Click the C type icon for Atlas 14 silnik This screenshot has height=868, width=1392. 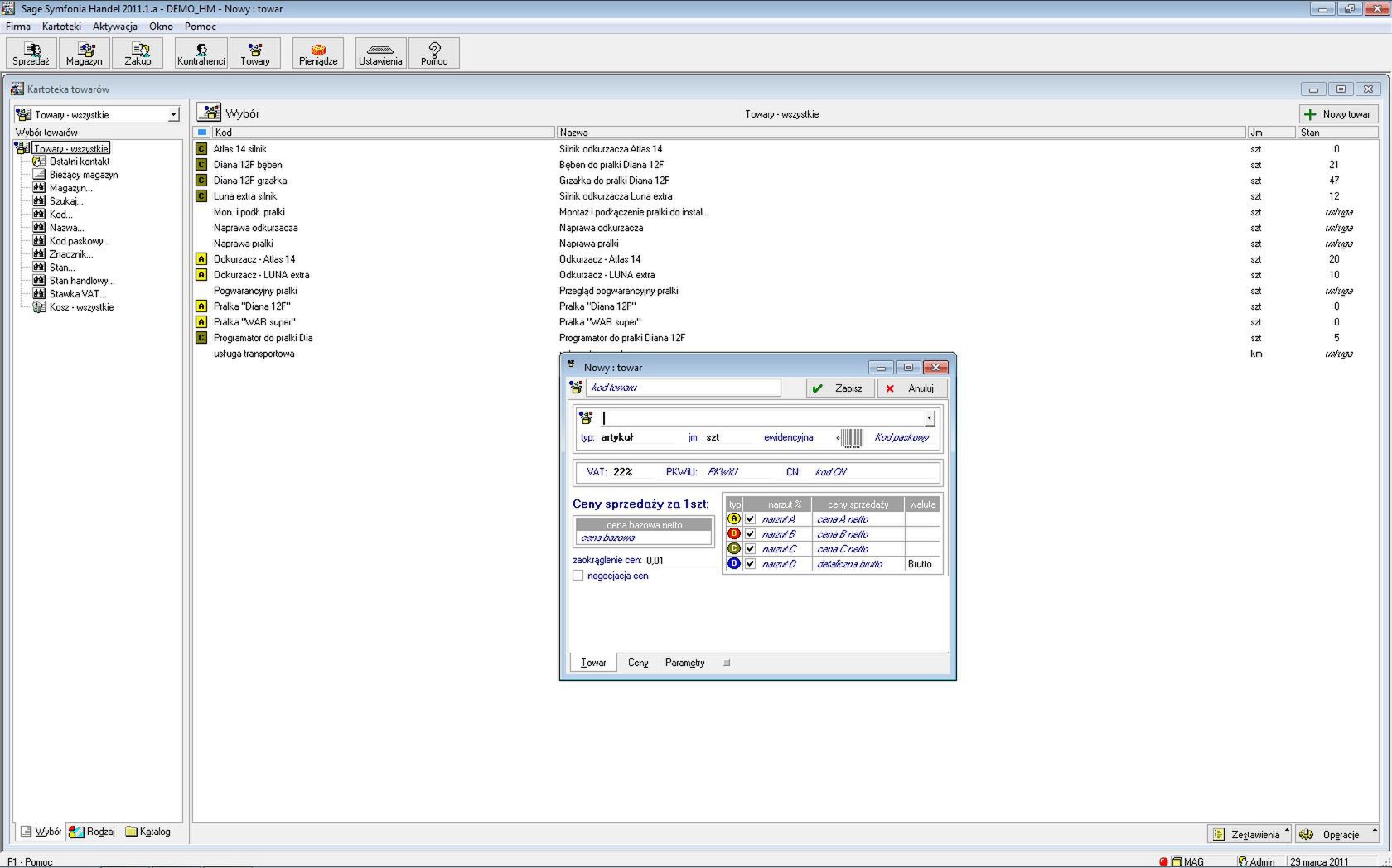click(201, 149)
